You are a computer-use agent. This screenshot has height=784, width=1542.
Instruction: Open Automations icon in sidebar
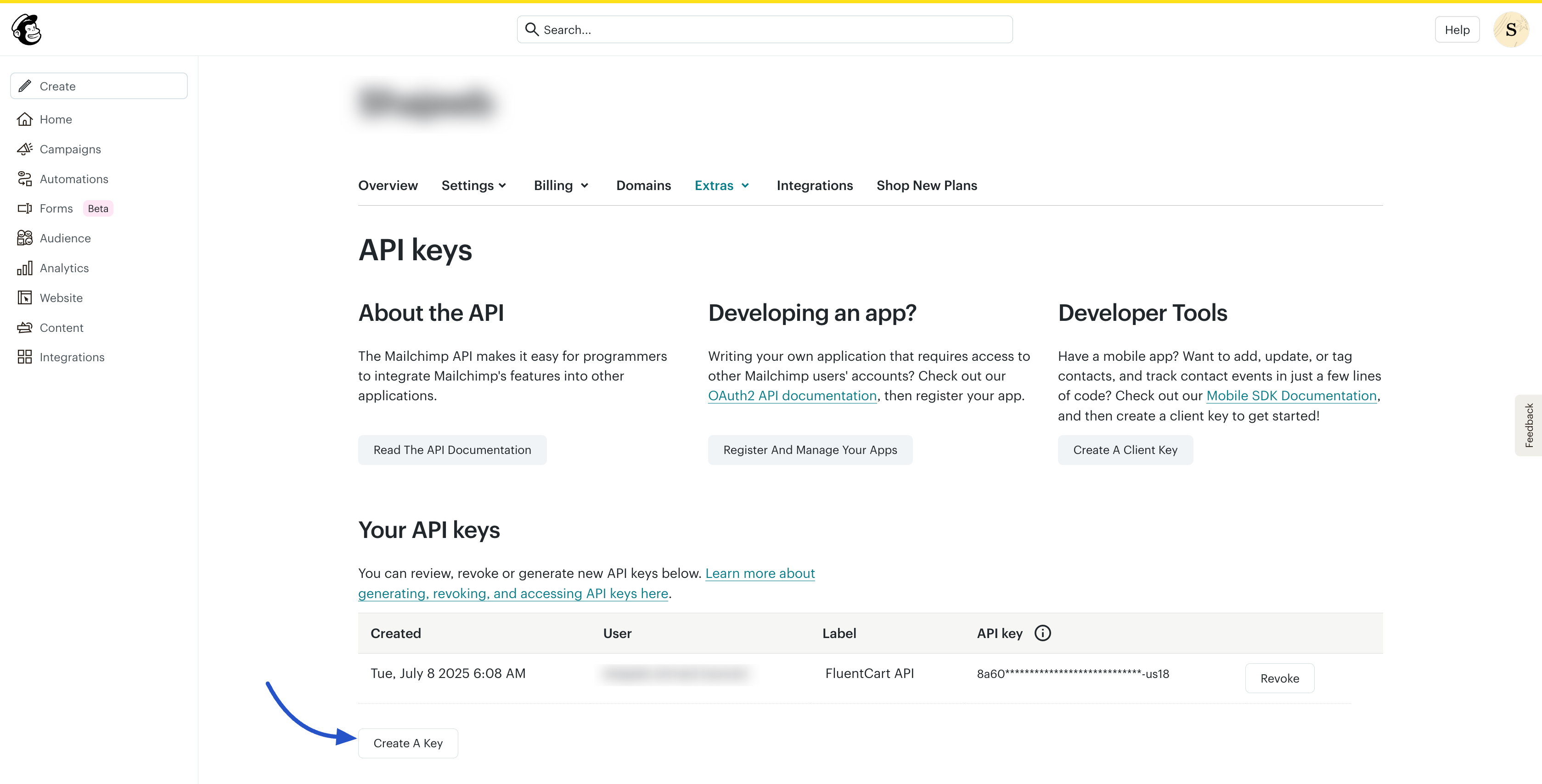24,179
